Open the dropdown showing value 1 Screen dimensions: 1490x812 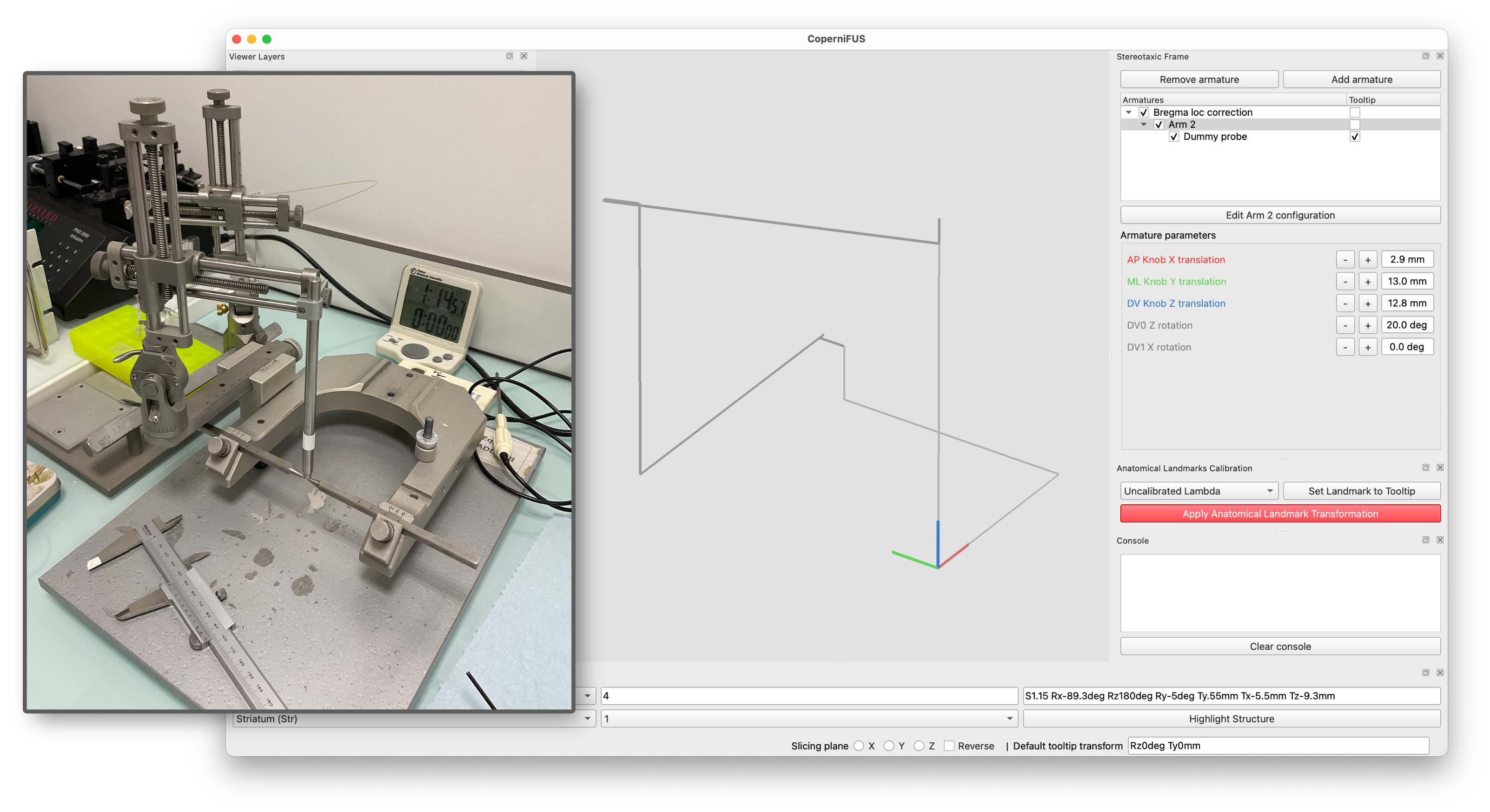tap(809, 718)
